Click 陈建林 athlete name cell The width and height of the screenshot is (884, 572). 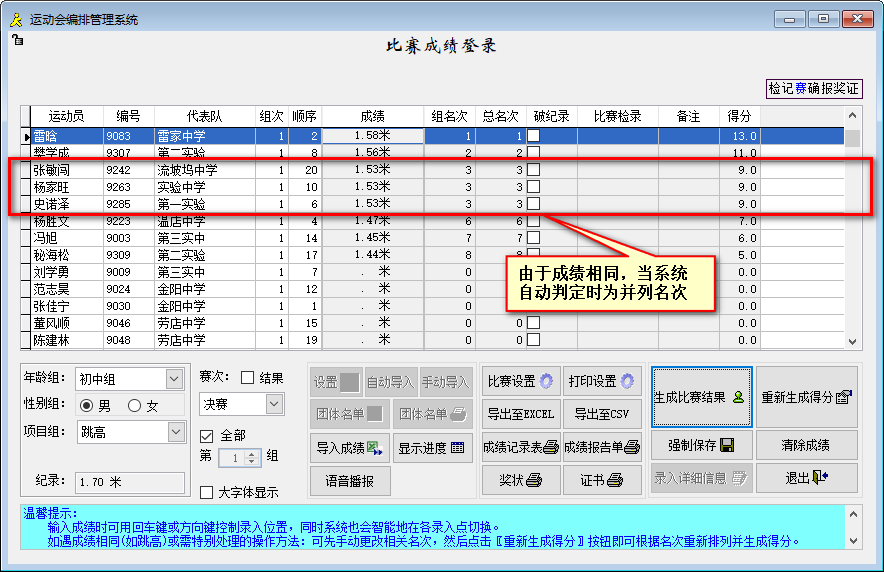67,340
